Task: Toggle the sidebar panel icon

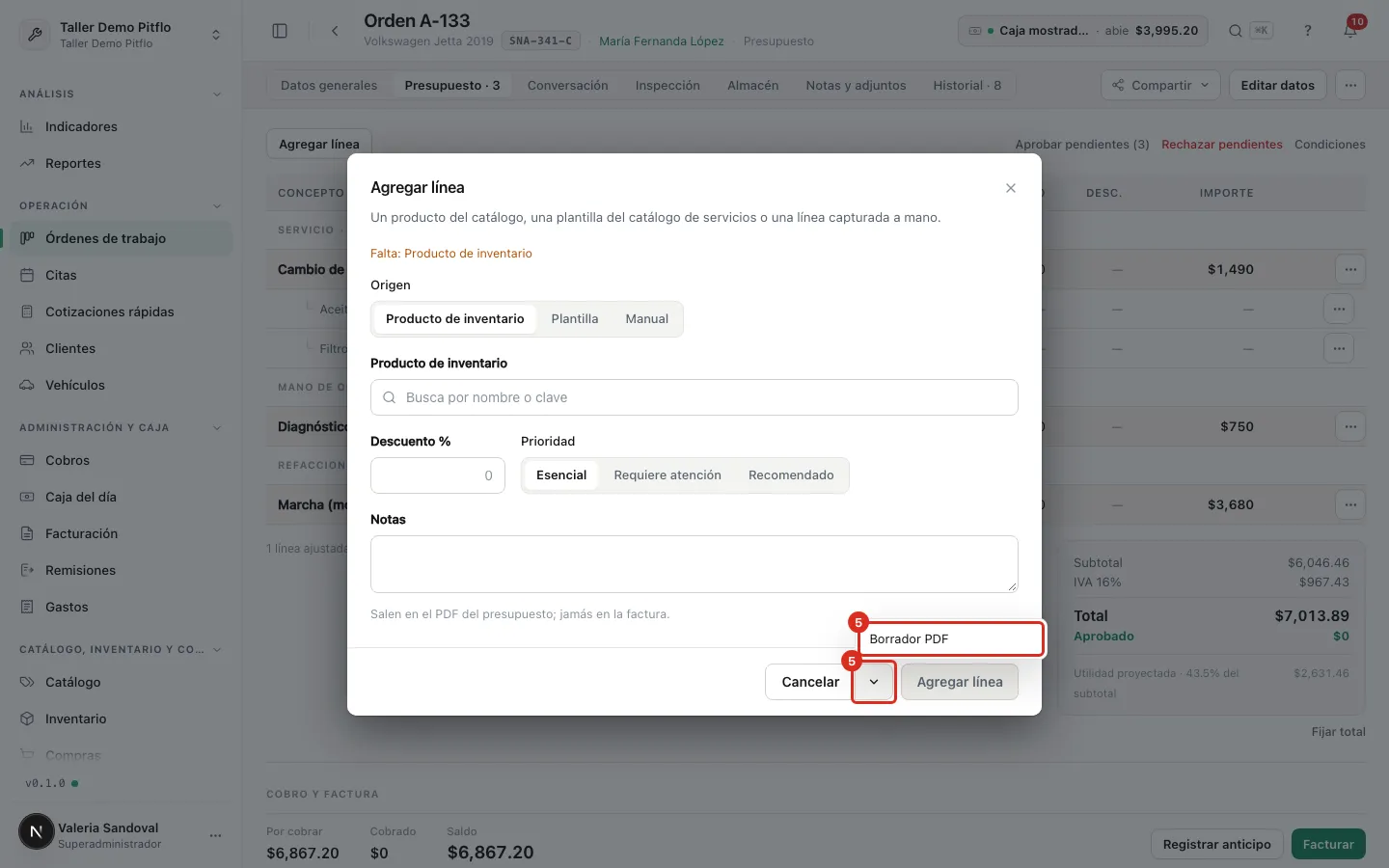Action: (x=280, y=31)
